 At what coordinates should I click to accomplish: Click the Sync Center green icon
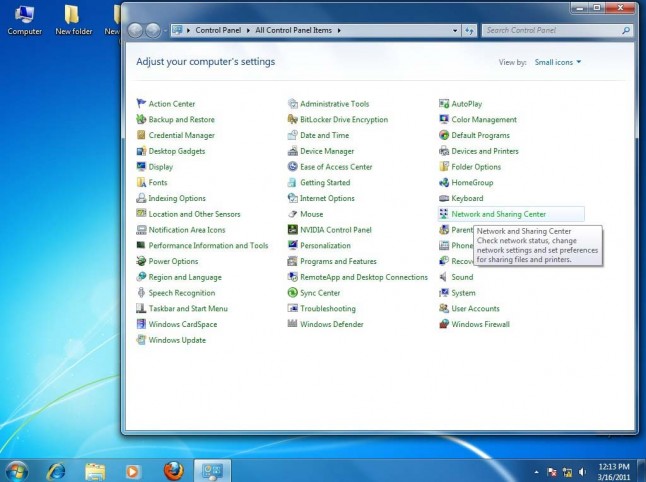[293, 292]
